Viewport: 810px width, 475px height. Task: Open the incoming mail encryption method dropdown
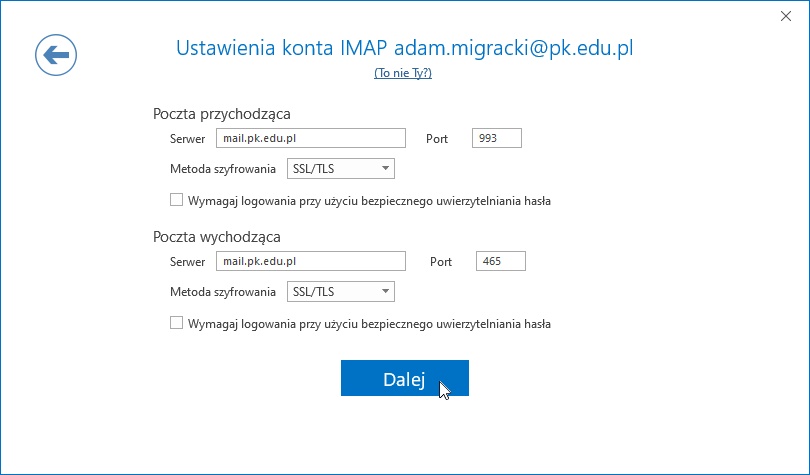[341, 168]
